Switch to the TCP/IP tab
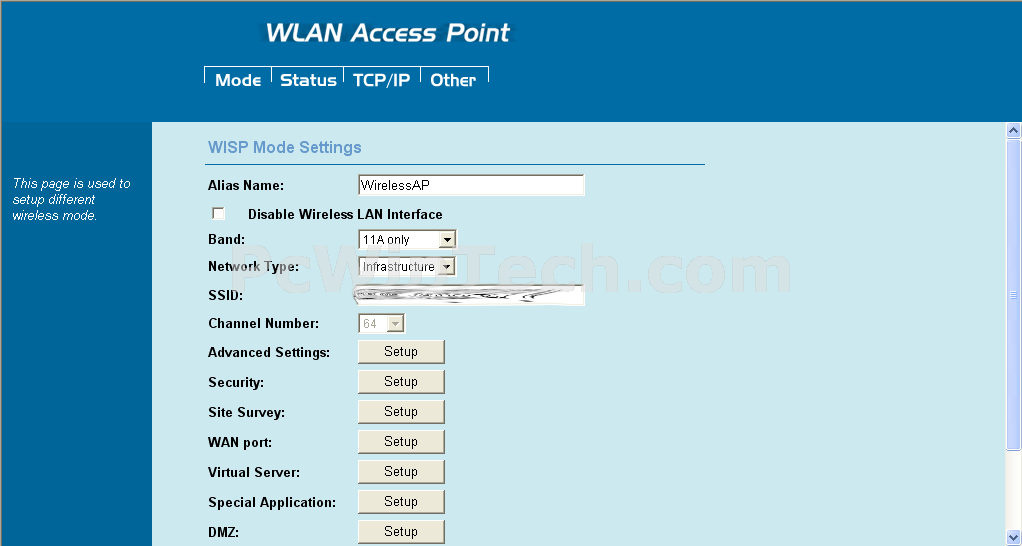Image resolution: width=1022 pixels, height=546 pixels. (381, 79)
